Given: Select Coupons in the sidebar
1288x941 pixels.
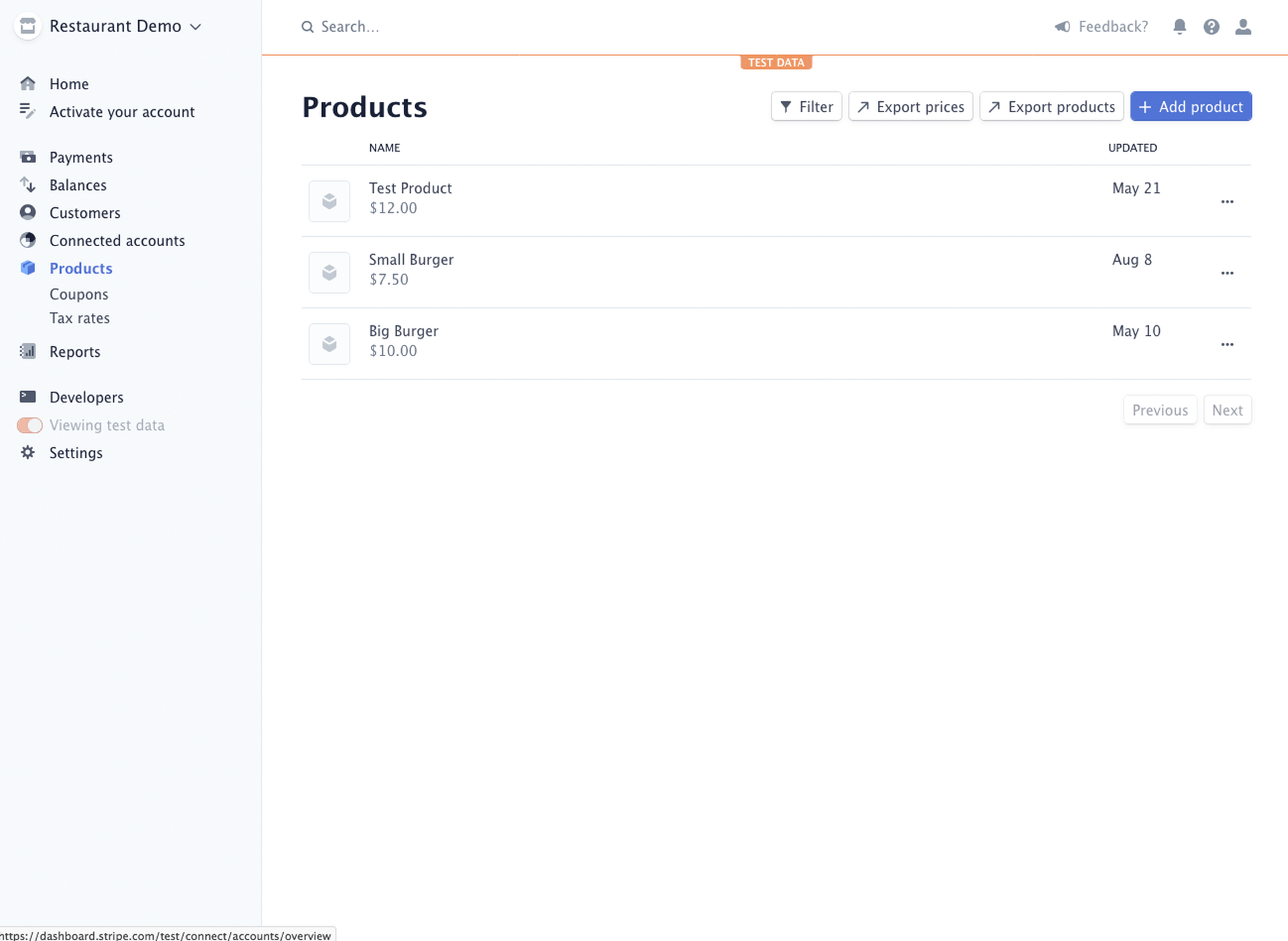Looking at the screenshot, I should [78, 294].
